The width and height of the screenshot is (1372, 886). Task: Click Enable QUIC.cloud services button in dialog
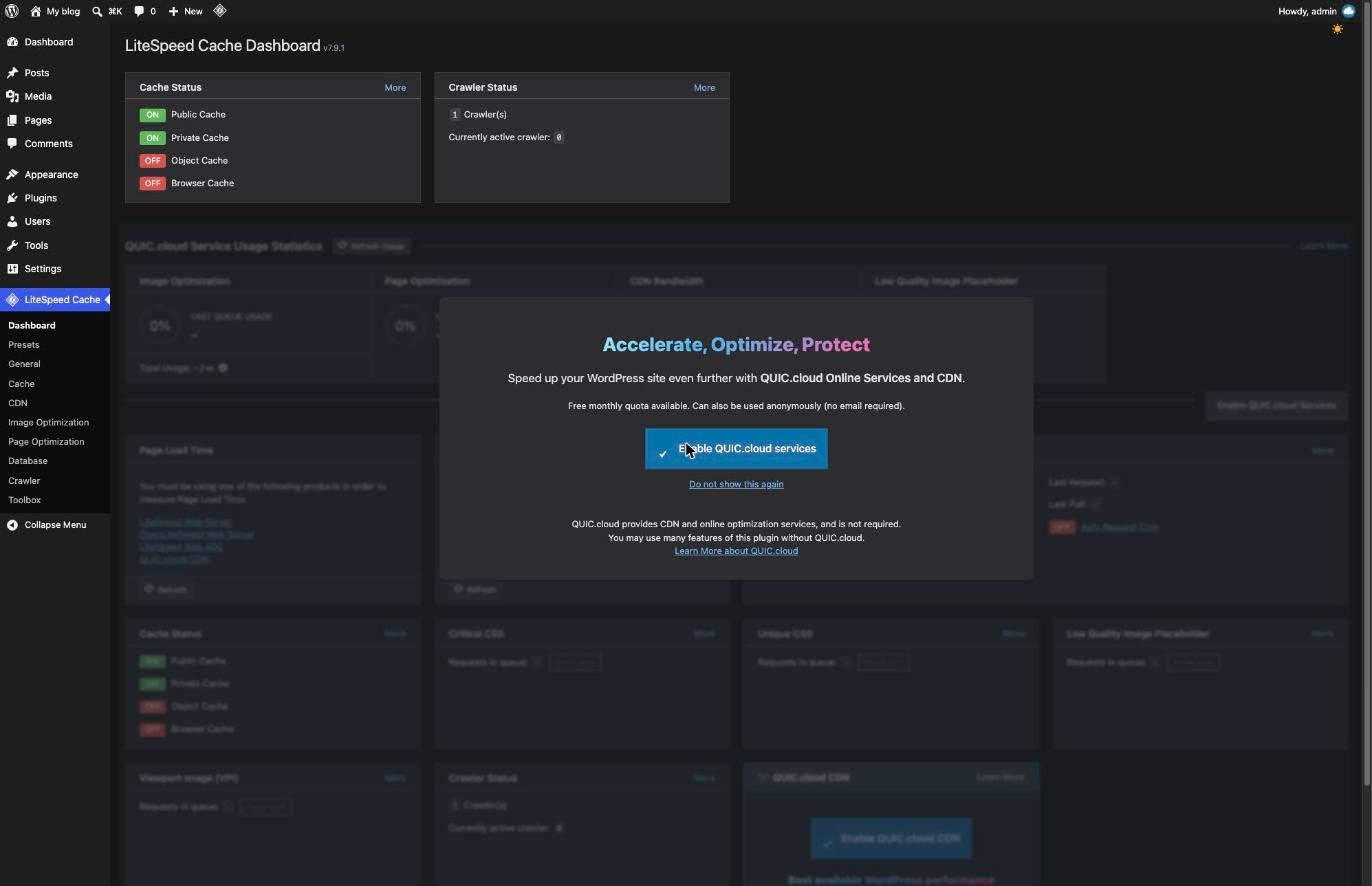coord(736,449)
